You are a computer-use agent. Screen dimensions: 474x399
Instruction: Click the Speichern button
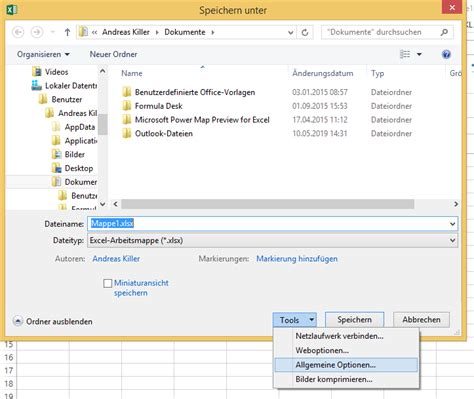click(x=354, y=320)
